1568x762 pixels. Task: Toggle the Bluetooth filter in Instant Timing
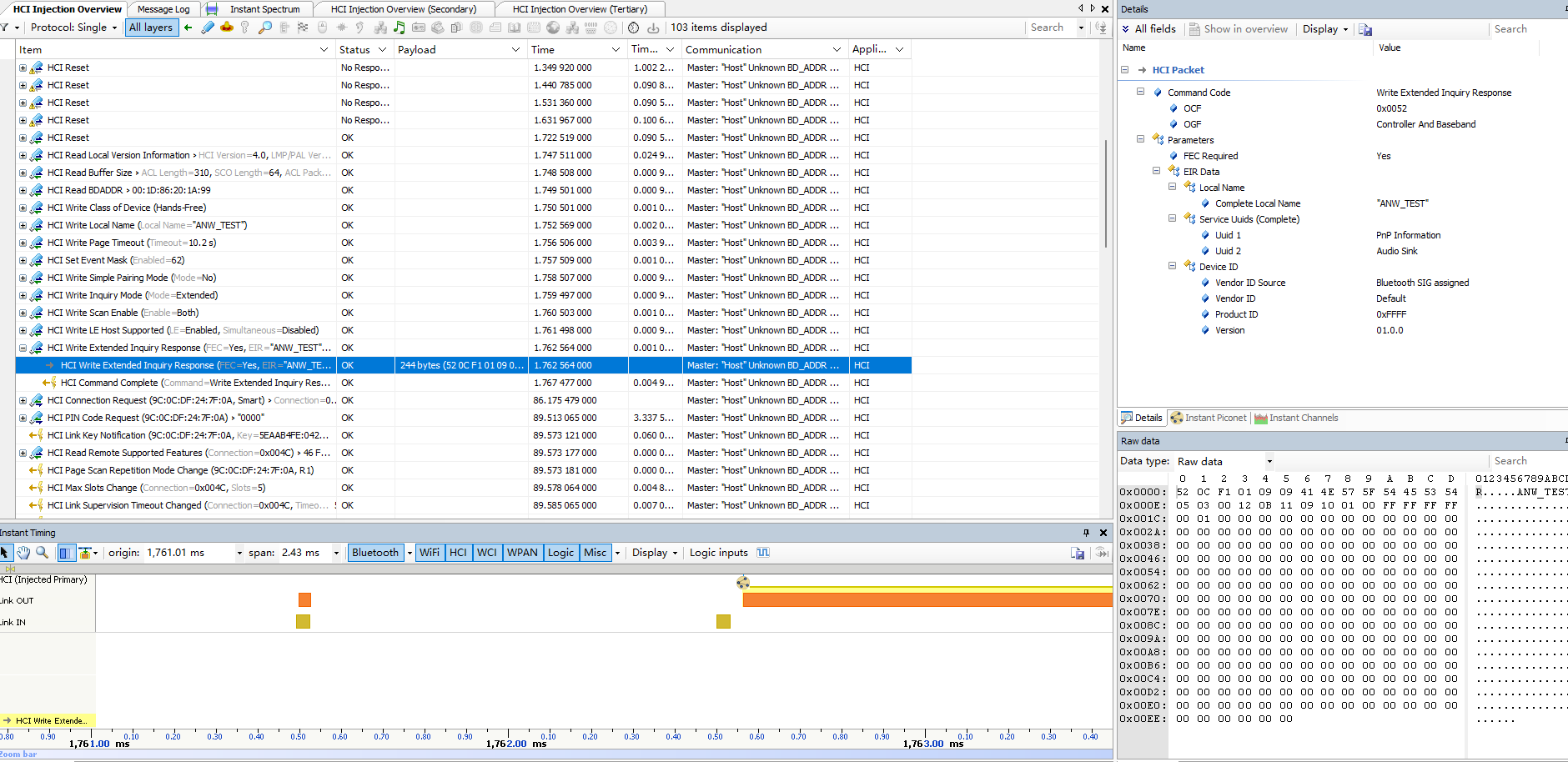pos(375,553)
